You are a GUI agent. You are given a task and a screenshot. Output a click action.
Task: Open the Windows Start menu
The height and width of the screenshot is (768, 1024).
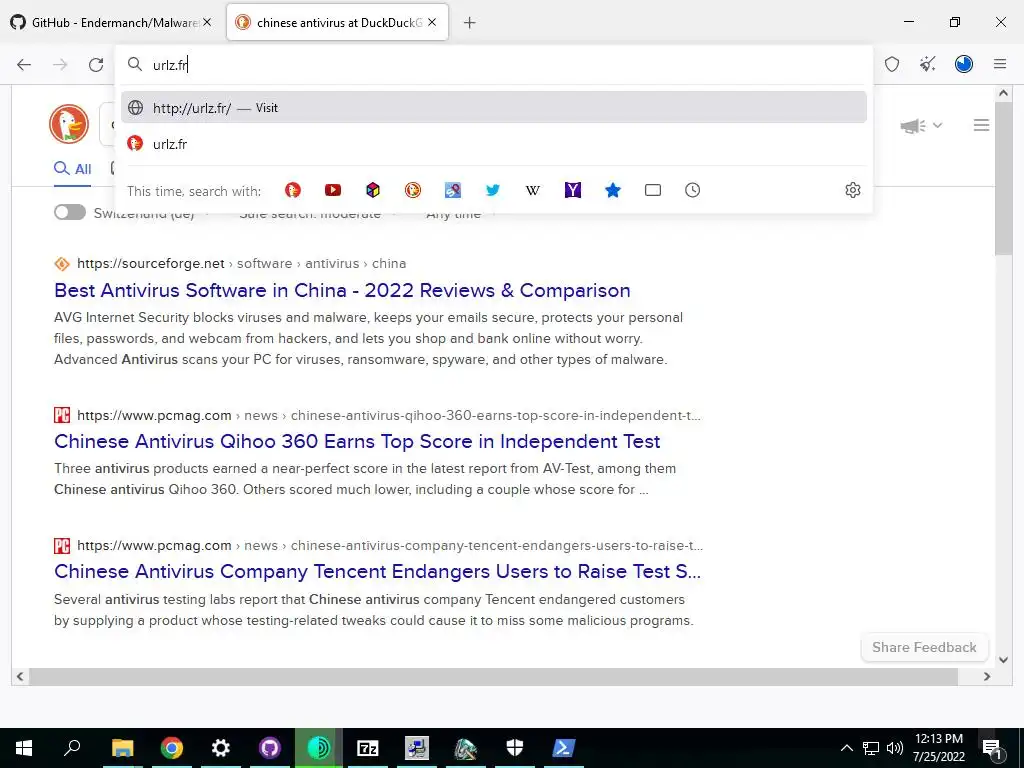24,748
